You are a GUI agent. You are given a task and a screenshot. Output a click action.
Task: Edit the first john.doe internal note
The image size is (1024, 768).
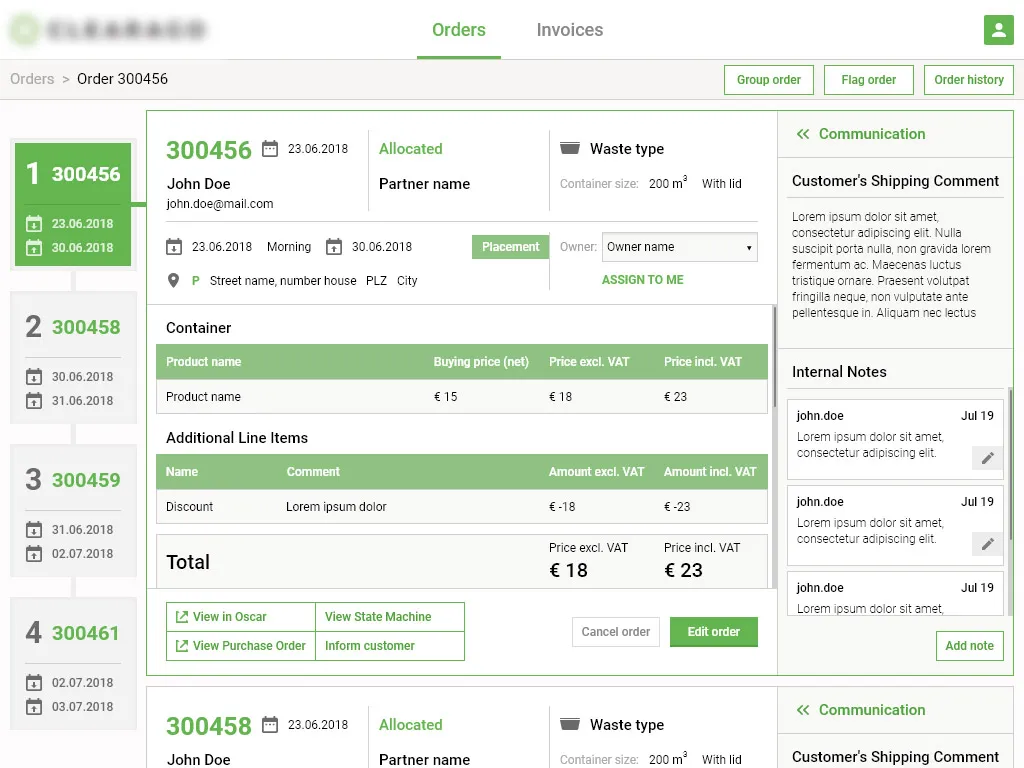tap(987, 458)
